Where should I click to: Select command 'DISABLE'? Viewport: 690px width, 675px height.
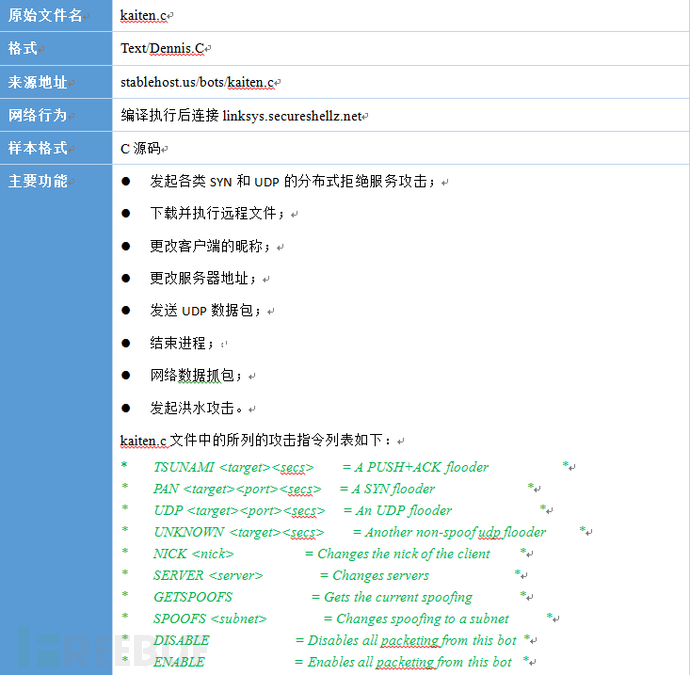pos(181,640)
